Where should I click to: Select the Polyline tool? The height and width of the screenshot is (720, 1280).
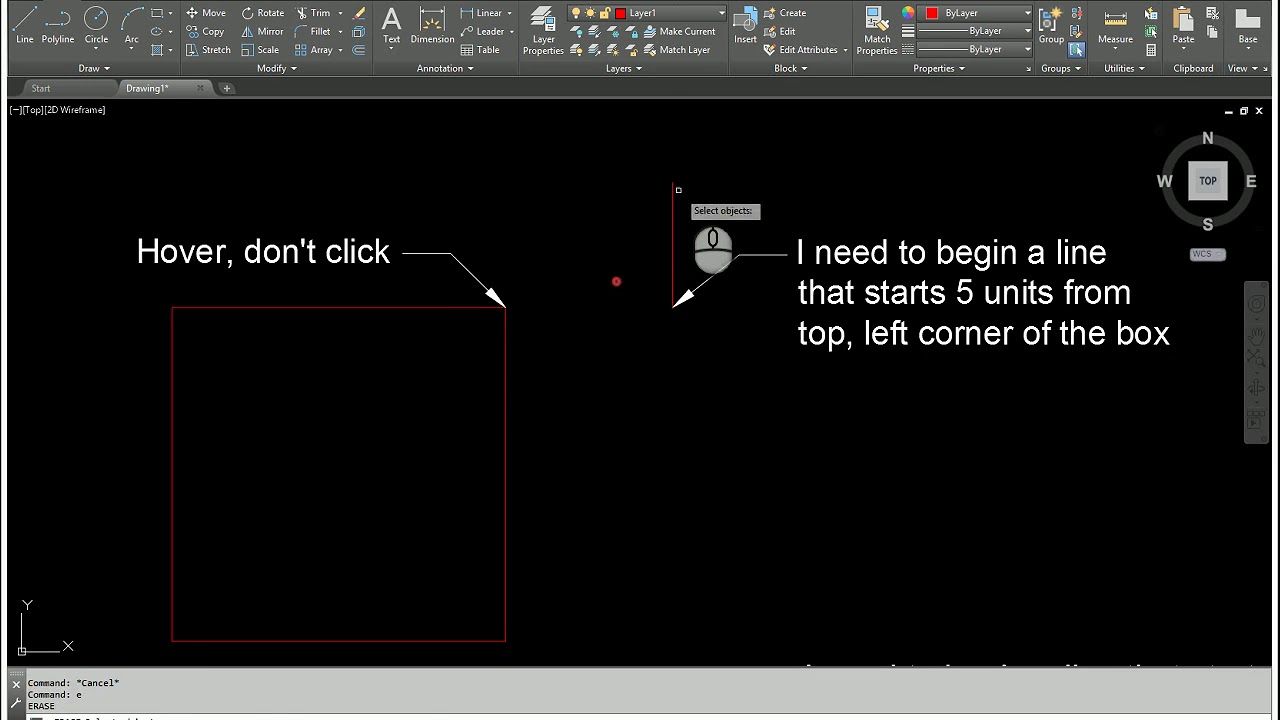tap(58, 25)
